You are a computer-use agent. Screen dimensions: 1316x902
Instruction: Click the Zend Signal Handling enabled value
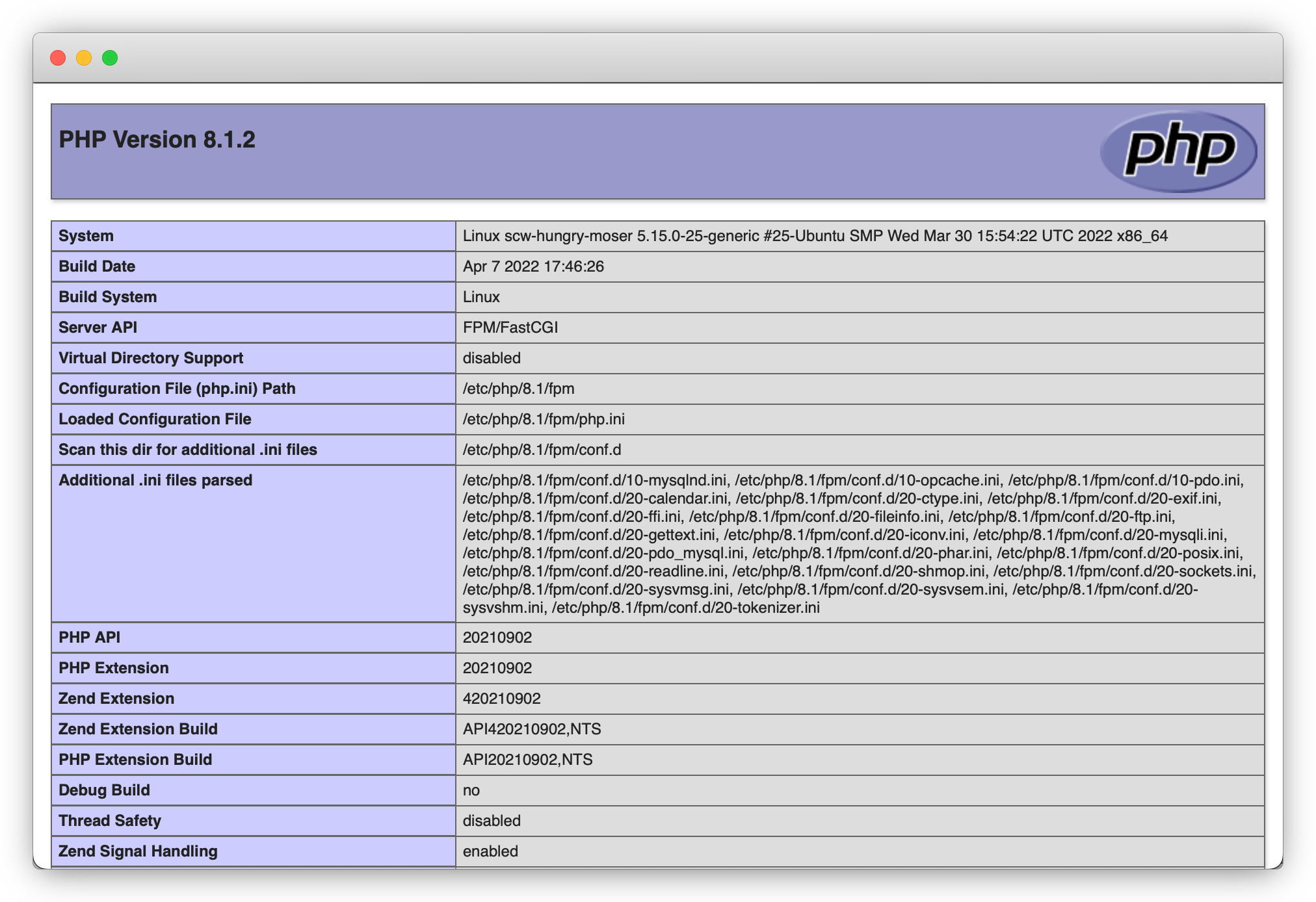click(490, 851)
